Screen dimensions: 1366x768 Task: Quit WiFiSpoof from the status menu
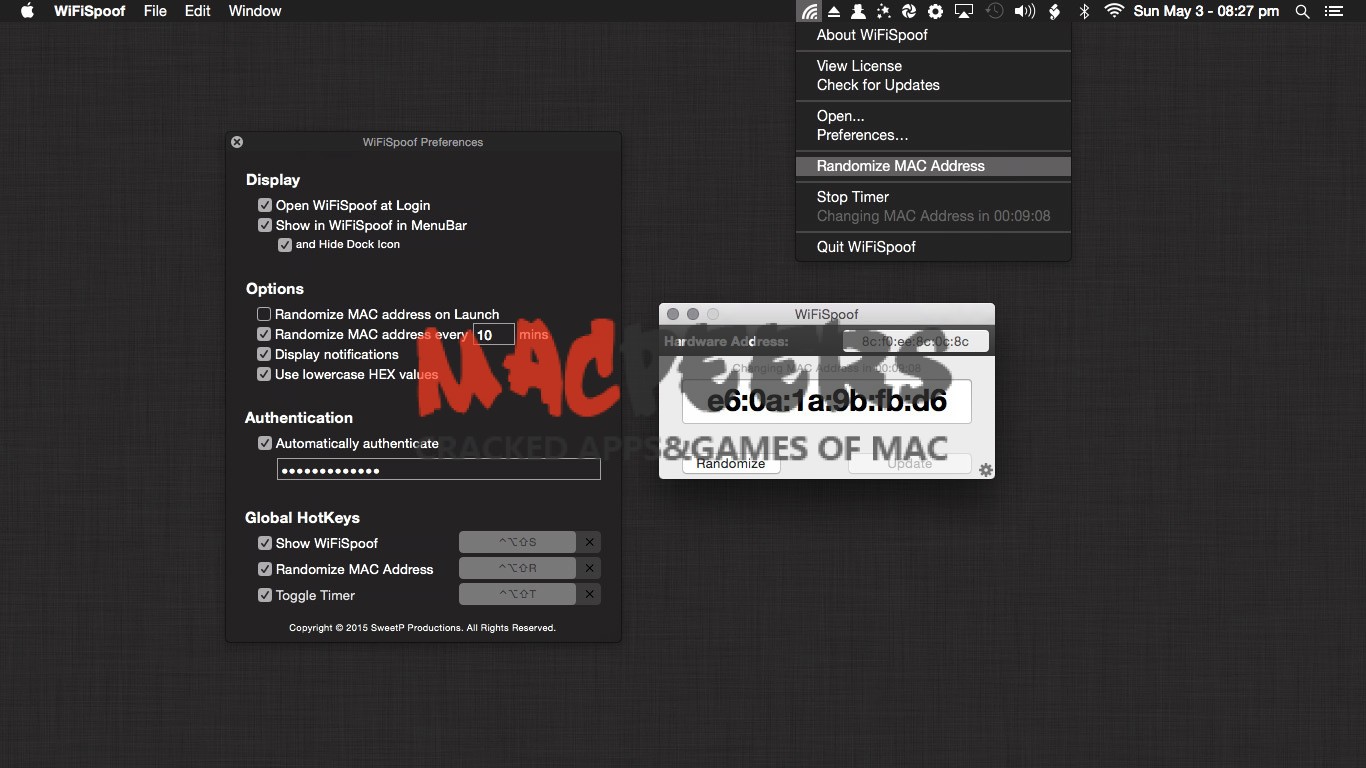pos(933,247)
